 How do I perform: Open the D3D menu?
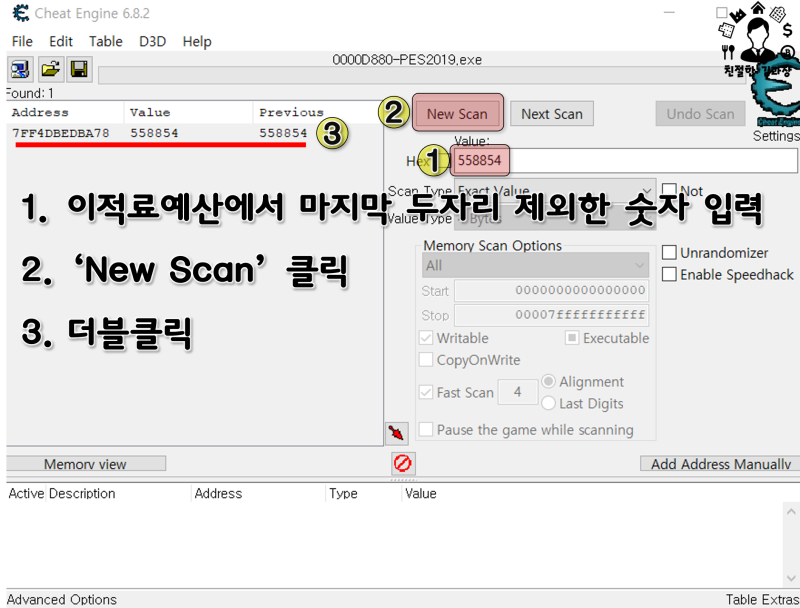point(153,41)
